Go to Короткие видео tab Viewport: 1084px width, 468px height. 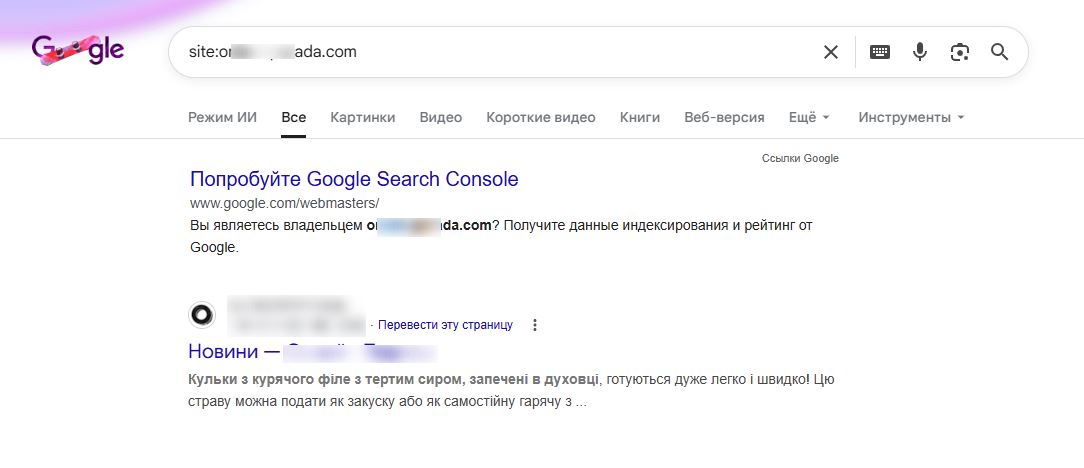pyautogui.click(x=540, y=117)
